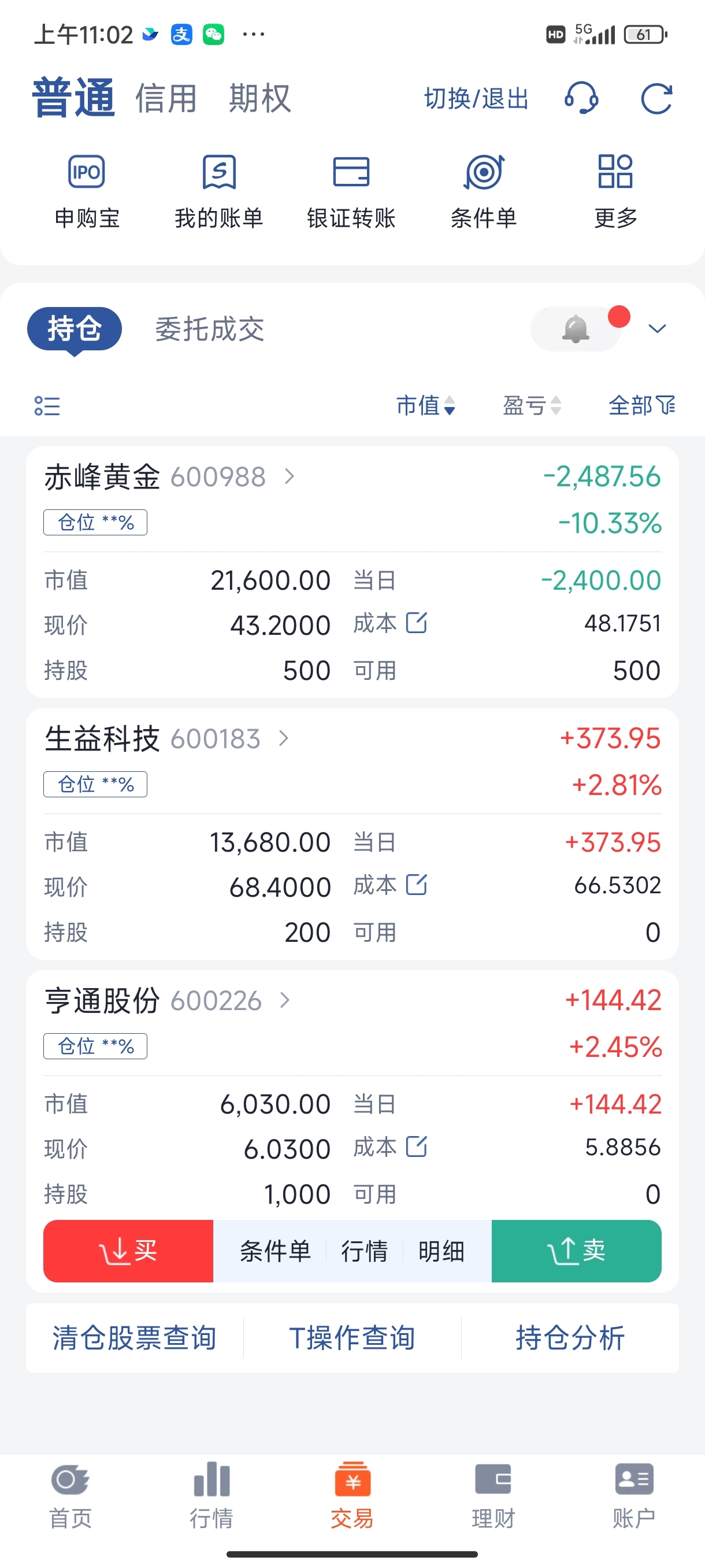Switch to the 委托成交 tab
The height and width of the screenshot is (1568, 705).
tap(209, 330)
